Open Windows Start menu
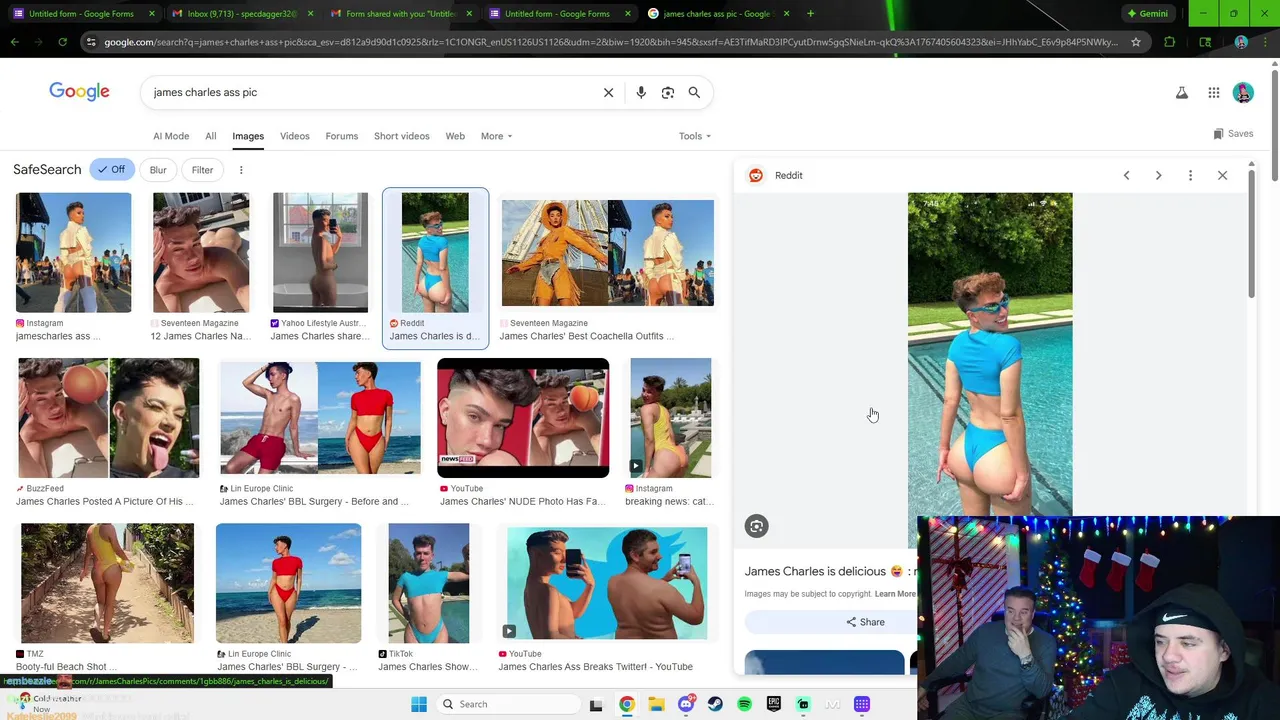This screenshot has height=720, width=1280. pos(419,704)
